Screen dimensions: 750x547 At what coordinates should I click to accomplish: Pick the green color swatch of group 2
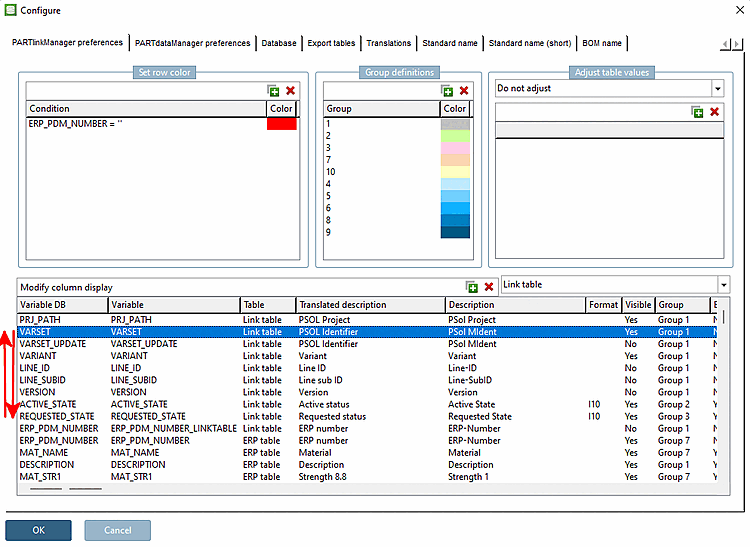[455, 136]
